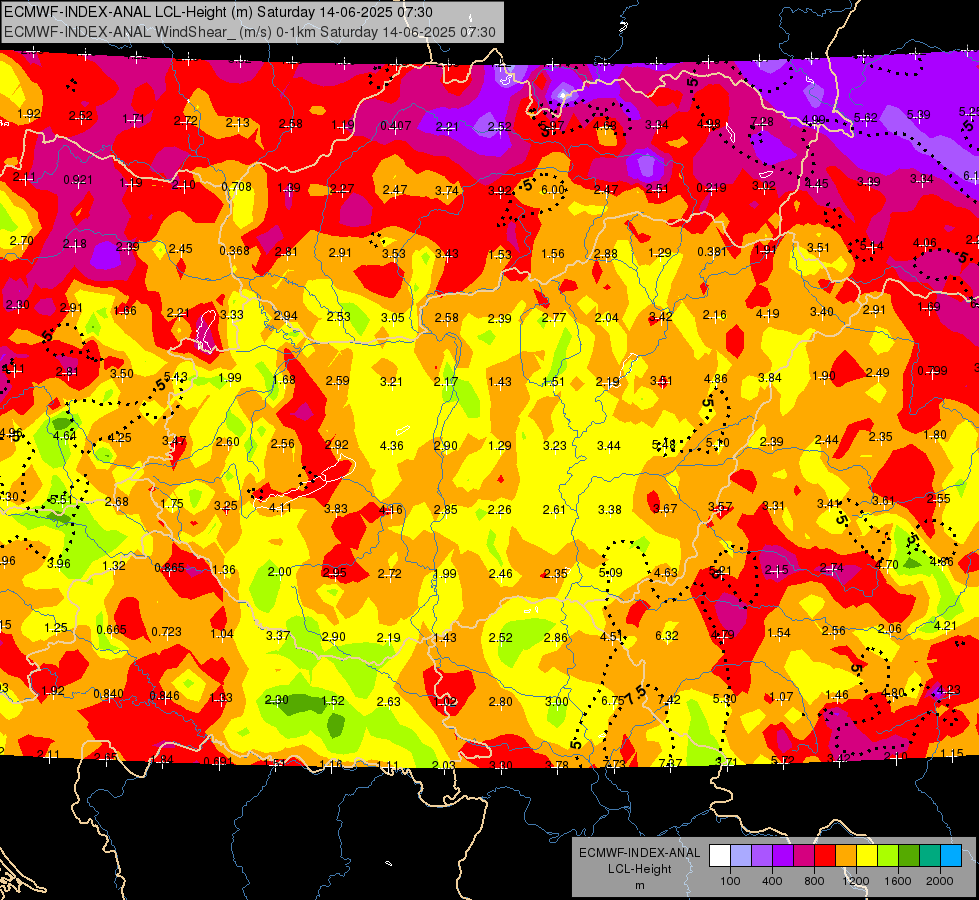Click the wind shear value '4.16'

click(x=391, y=510)
